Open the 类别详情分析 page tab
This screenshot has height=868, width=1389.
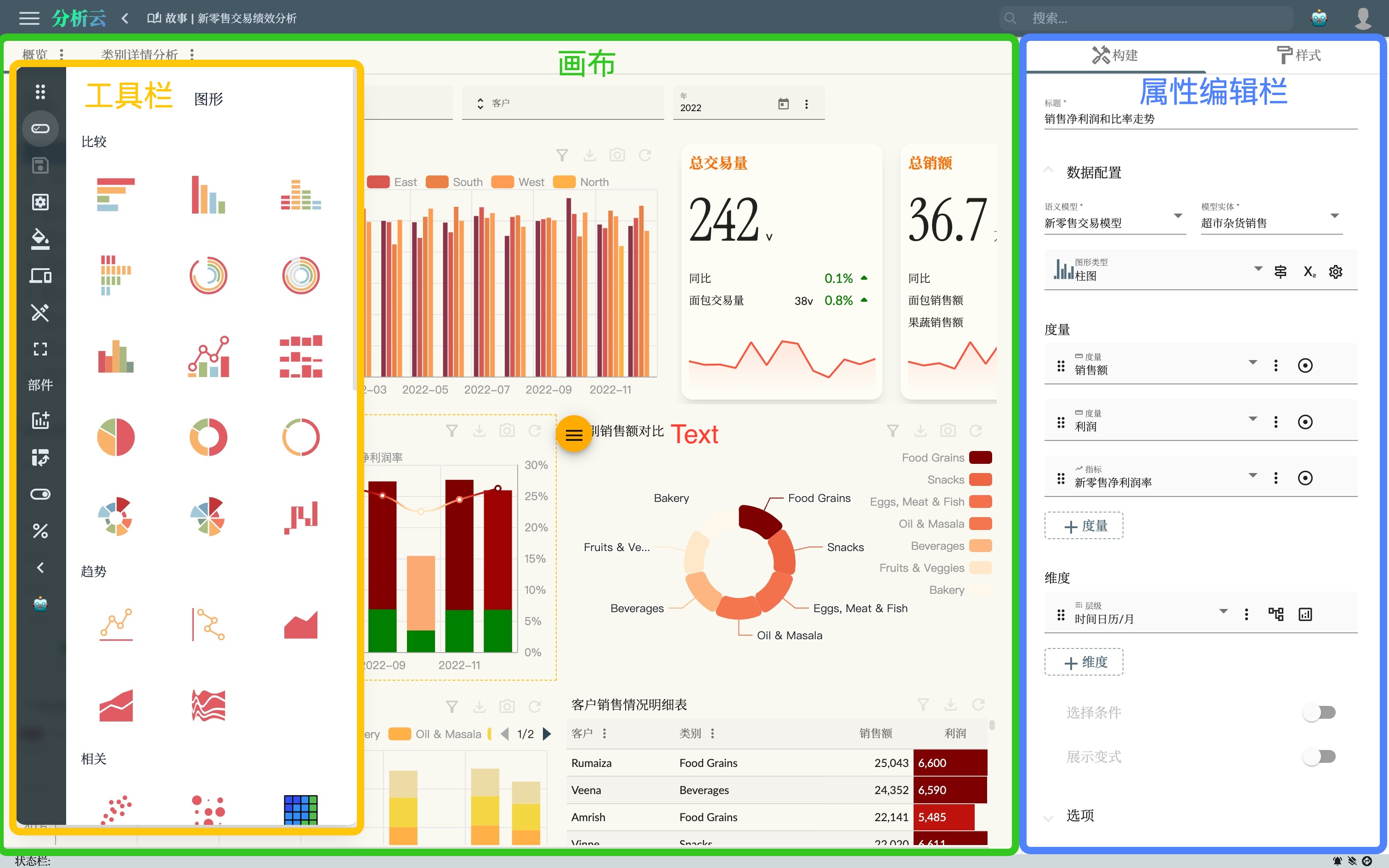pyautogui.click(x=140, y=55)
